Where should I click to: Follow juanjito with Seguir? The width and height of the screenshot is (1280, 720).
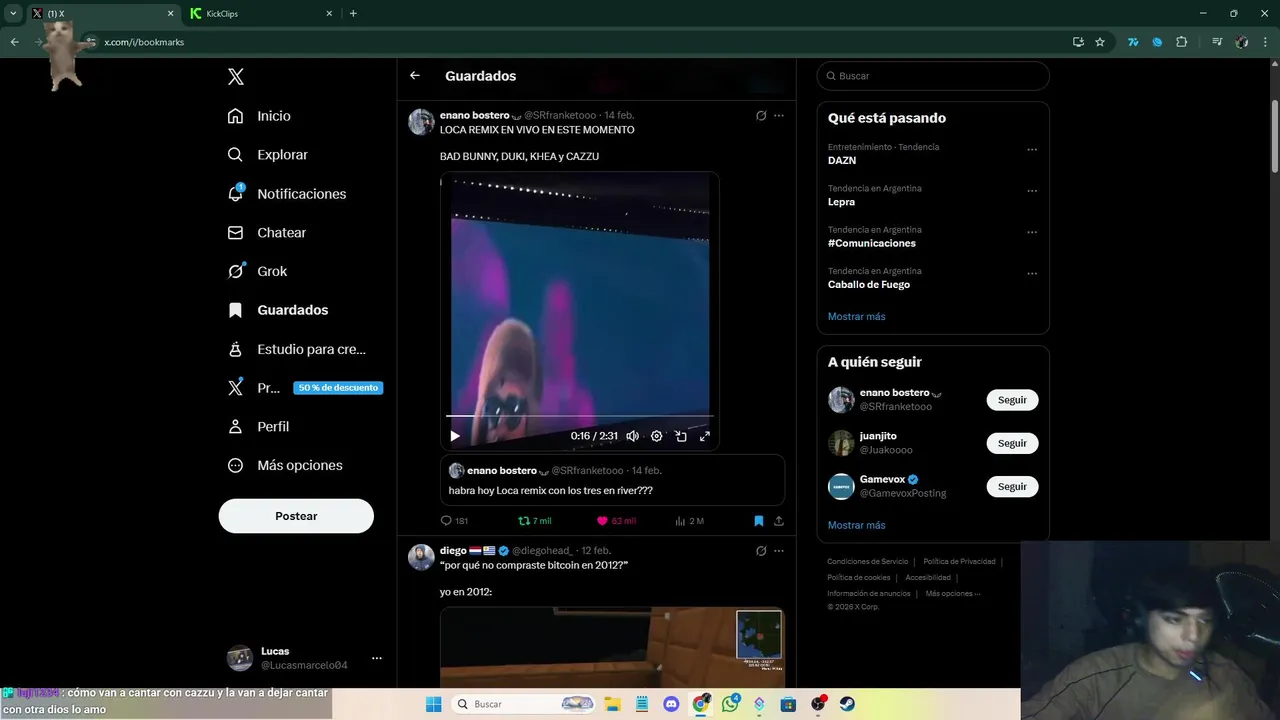pyautogui.click(x=1012, y=443)
